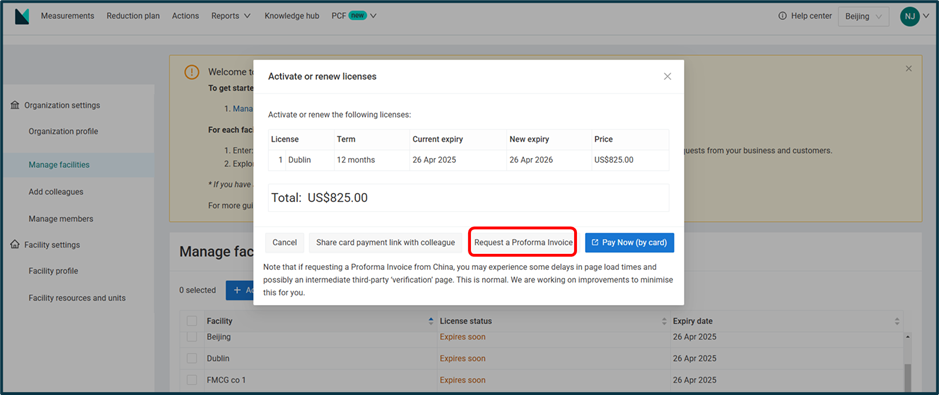The height and width of the screenshot is (395, 939).
Task: Click Expires soon status for Dublin
Action: click(462, 358)
